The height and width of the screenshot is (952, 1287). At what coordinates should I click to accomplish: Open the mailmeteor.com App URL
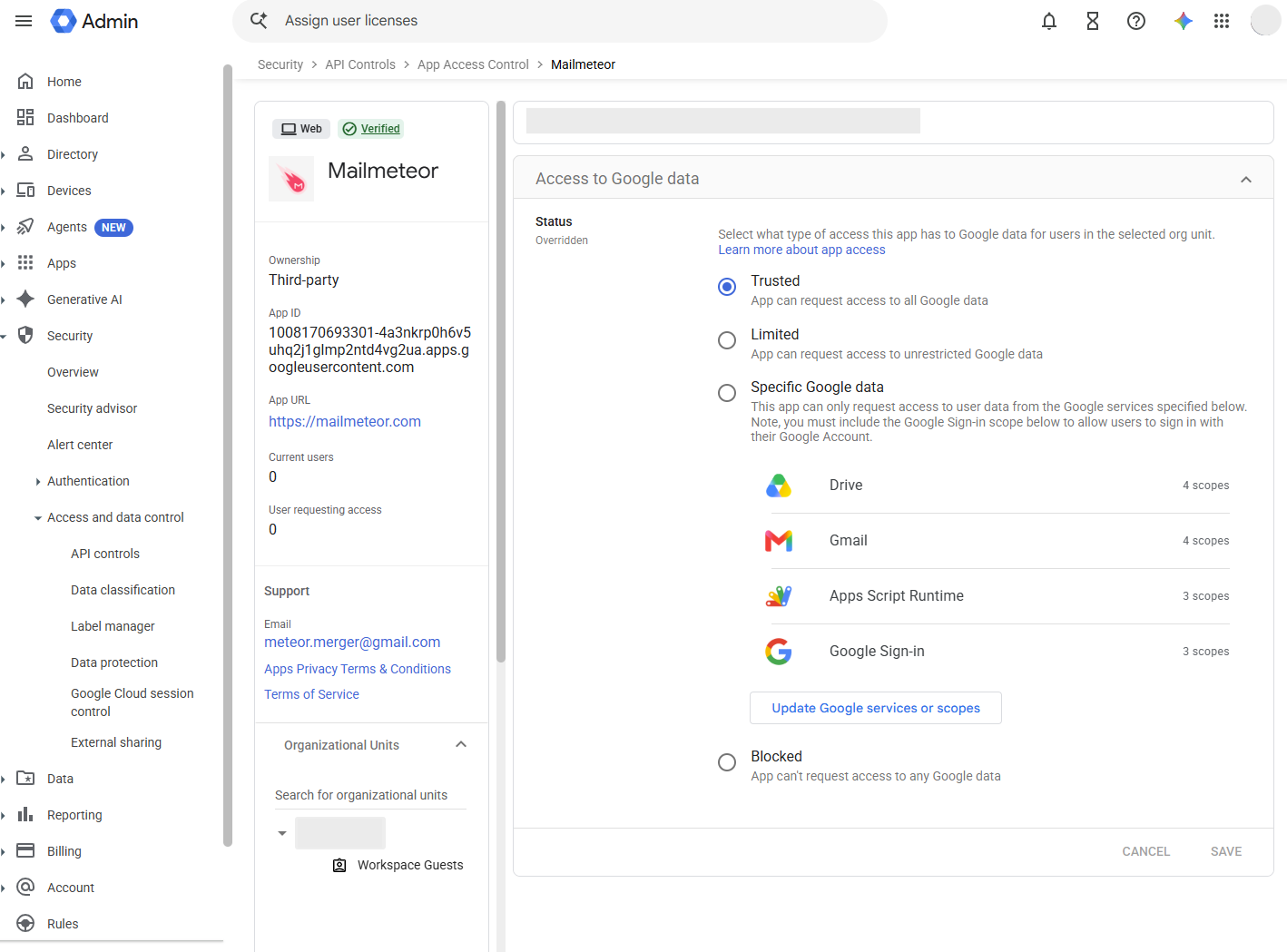pos(345,421)
